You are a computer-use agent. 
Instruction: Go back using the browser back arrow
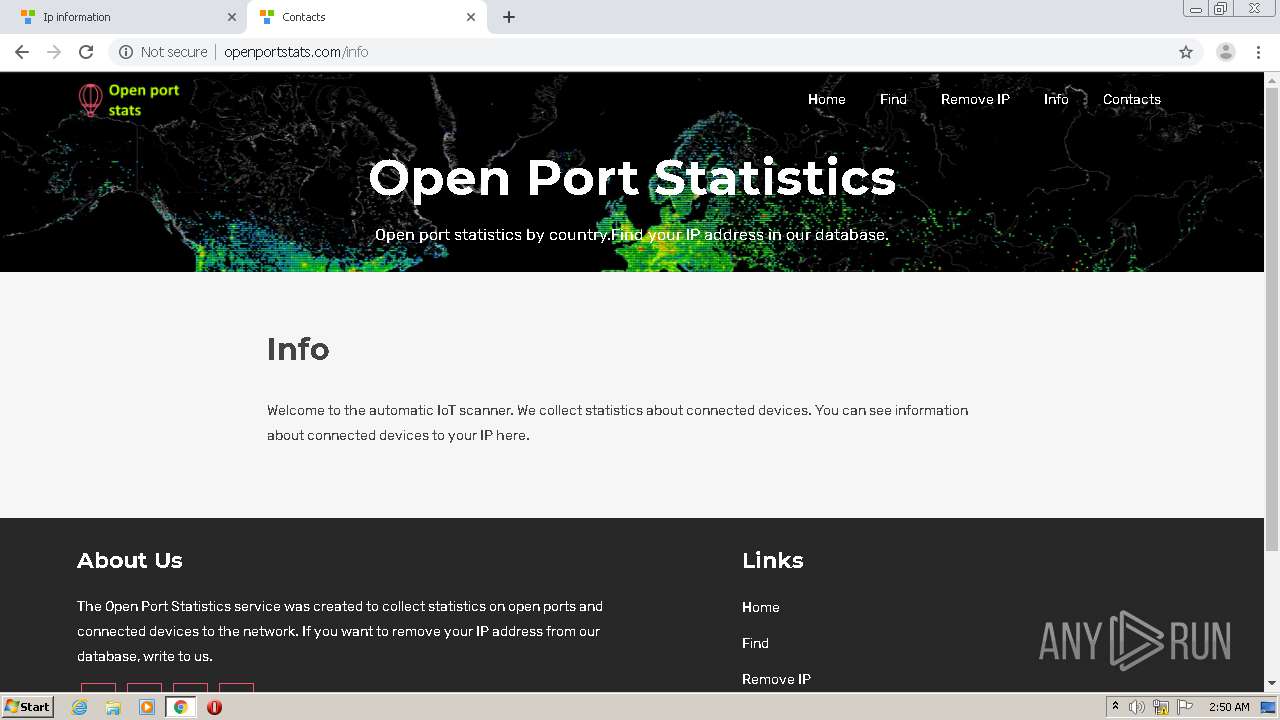(x=22, y=52)
